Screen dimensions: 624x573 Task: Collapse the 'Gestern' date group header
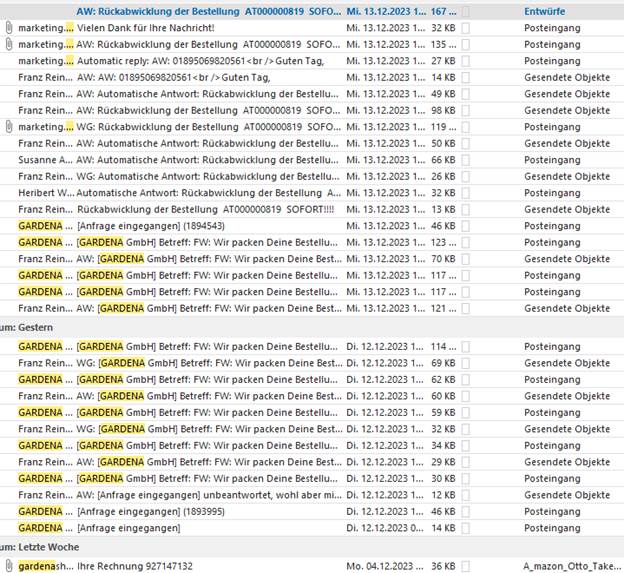tap(312, 327)
